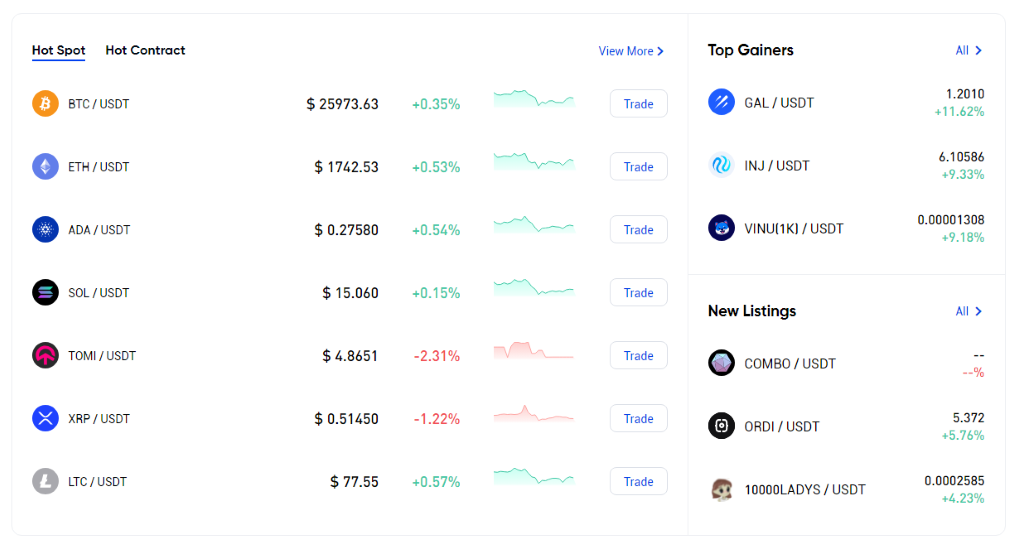
Task: Expand All in New Listings
Action: pyautogui.click(x=968, y=311)
